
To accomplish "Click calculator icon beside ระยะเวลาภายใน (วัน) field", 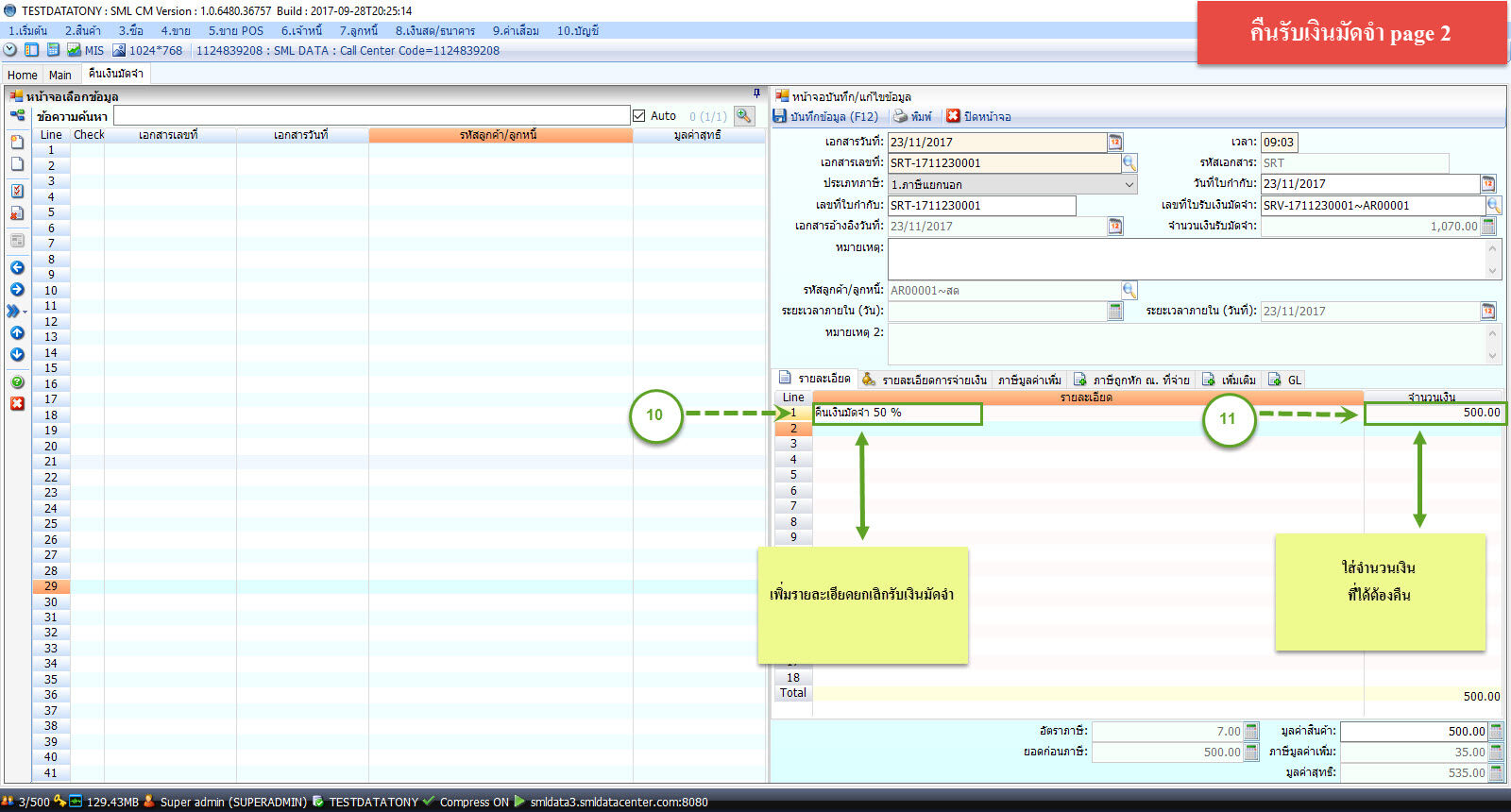I will pyautogui.click(x=1115, y=311).
